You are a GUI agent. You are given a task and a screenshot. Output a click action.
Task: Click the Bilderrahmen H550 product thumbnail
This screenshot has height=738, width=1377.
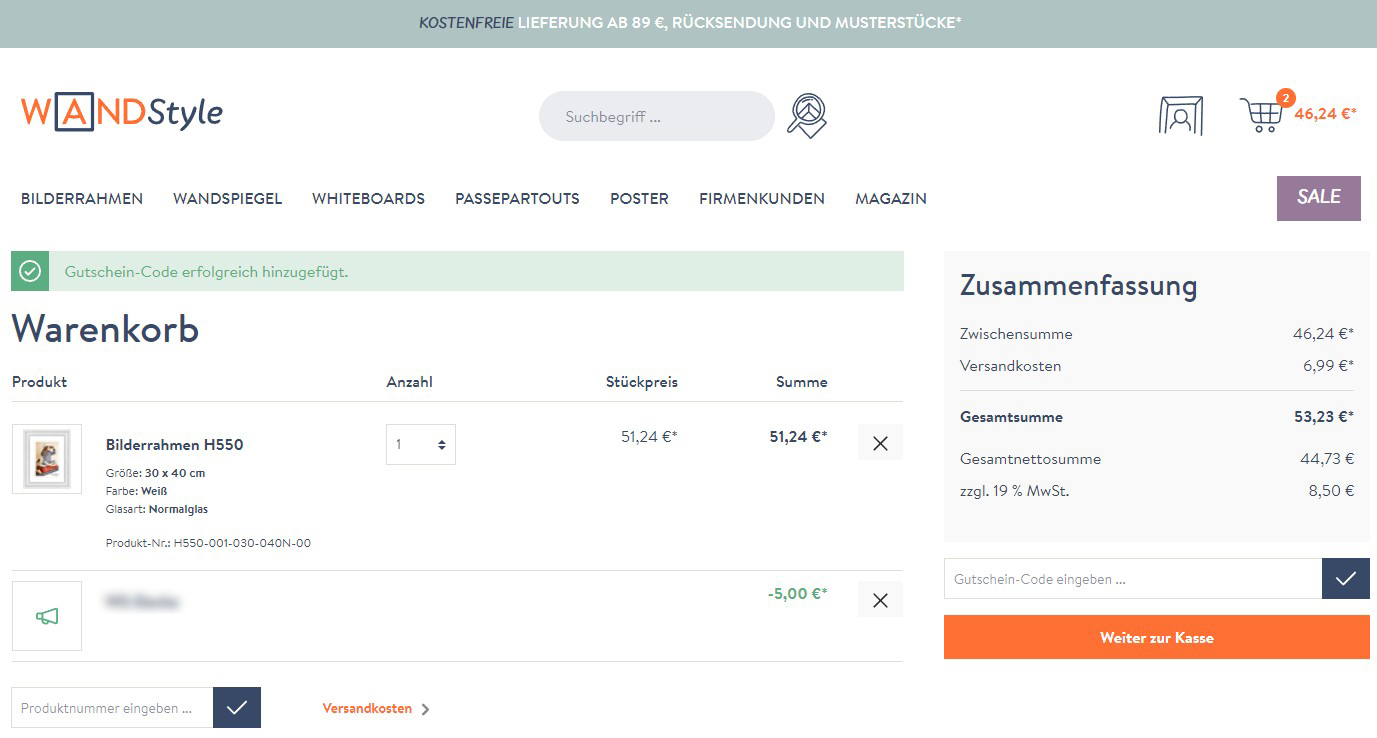point(47,459)
